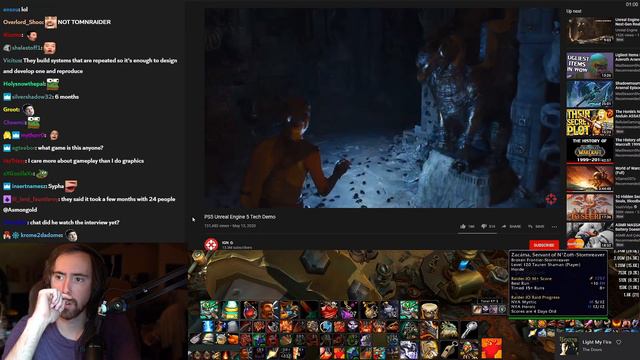Click the red potion flask icon in top bar
640x360 pixels.
pyautogui.click(x=250, y=310)
